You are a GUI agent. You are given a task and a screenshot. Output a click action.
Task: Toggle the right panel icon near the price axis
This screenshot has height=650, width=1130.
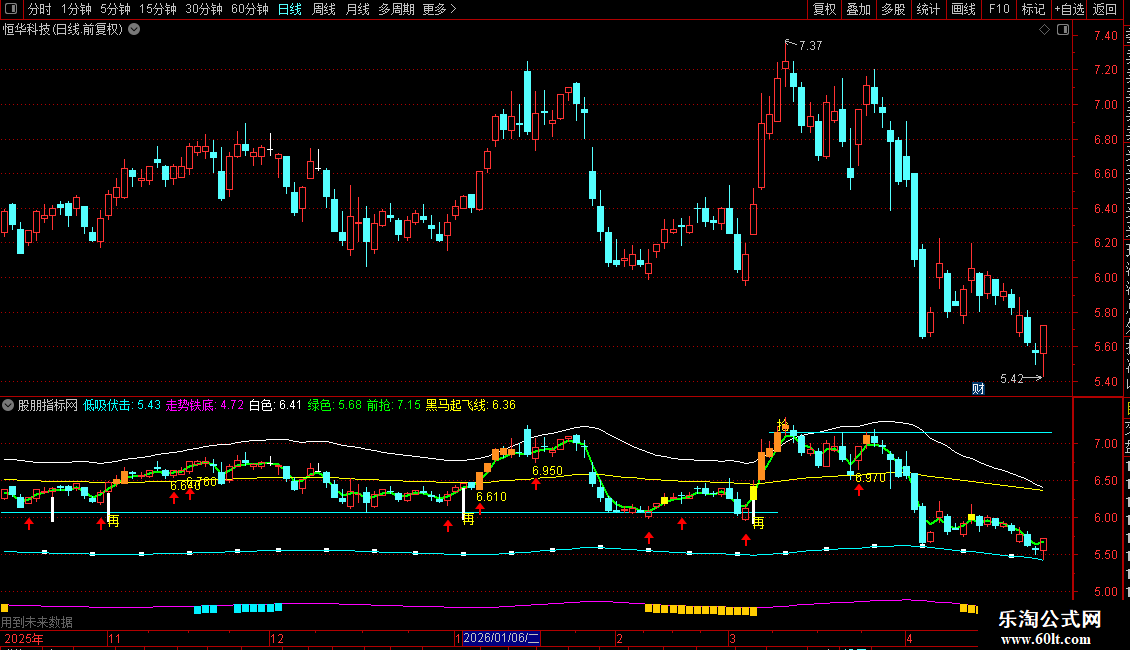[x=1063, y=30]
